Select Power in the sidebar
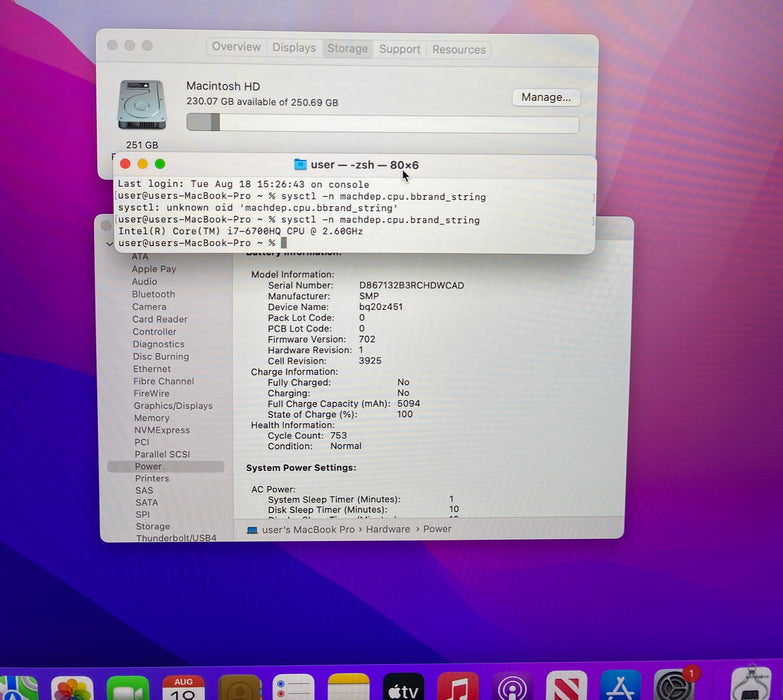783x700 pixels. (166, 466)
